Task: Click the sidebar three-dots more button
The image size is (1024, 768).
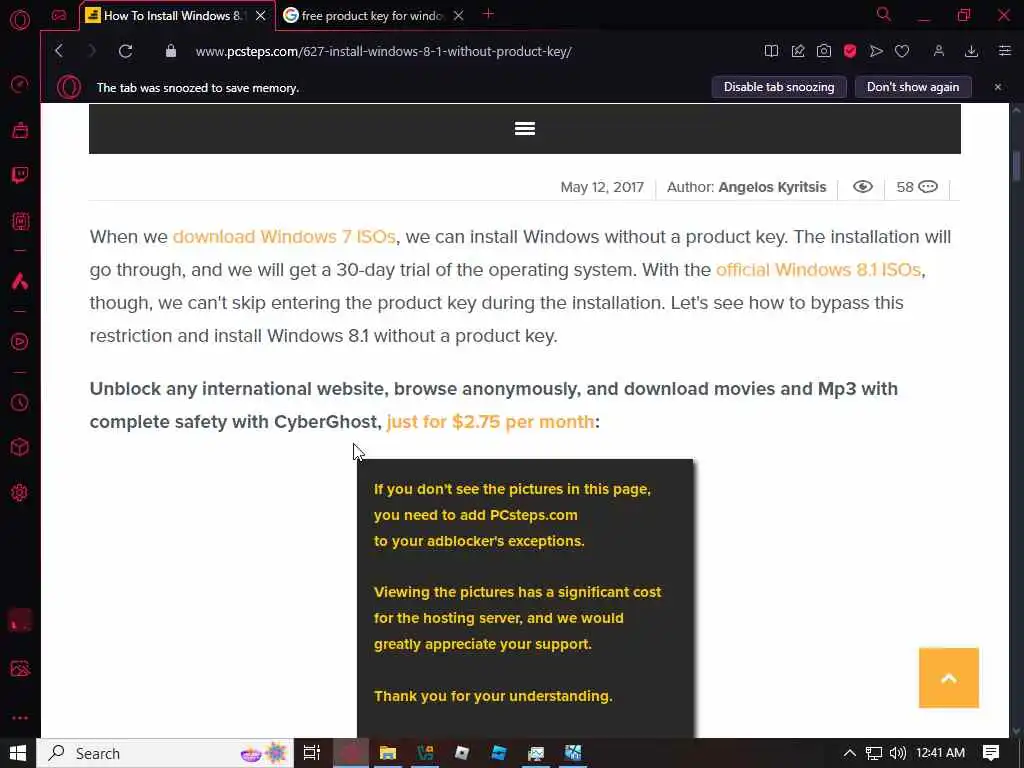Action: (20, 718)
